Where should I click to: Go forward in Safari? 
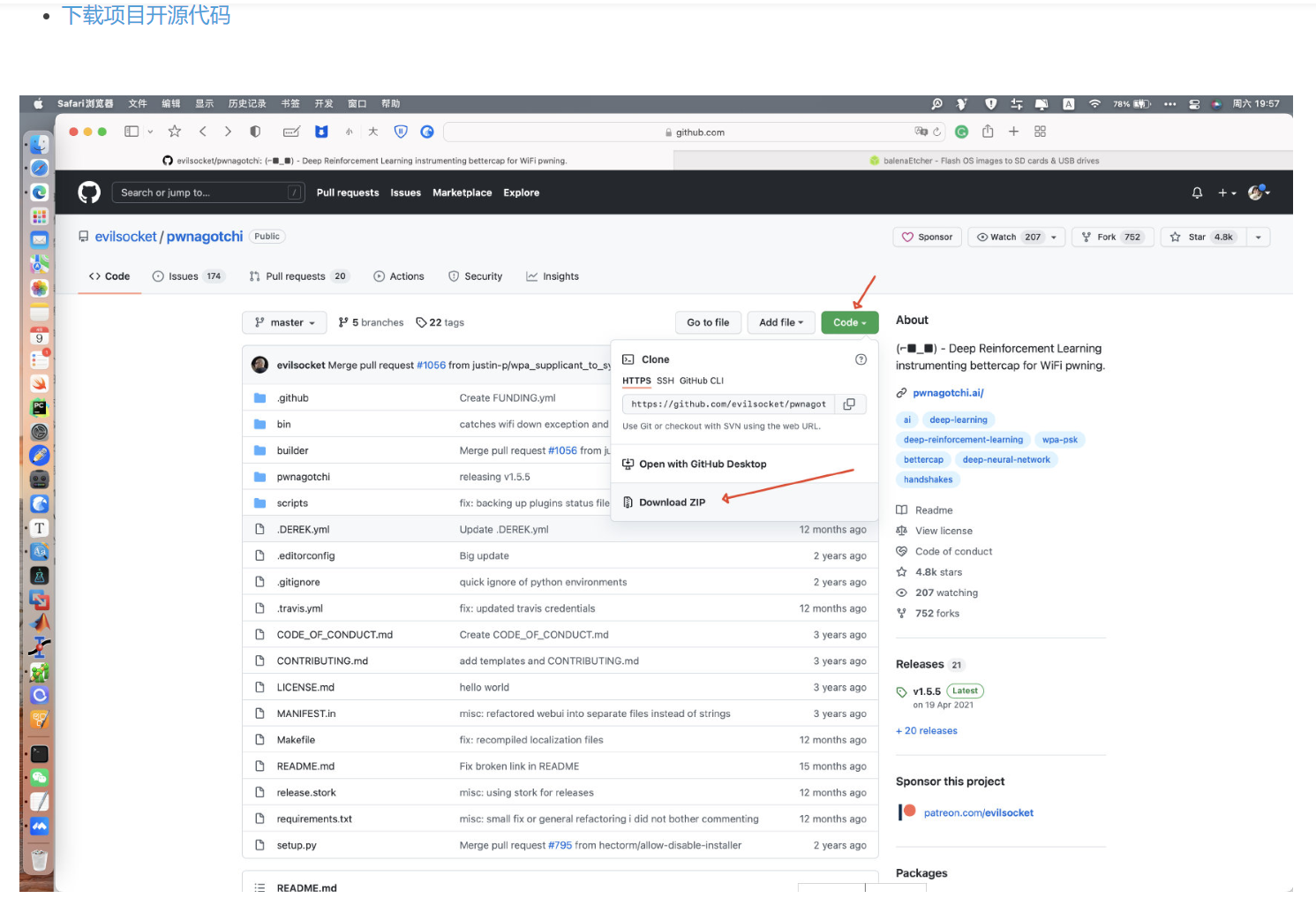pos(228,132)
